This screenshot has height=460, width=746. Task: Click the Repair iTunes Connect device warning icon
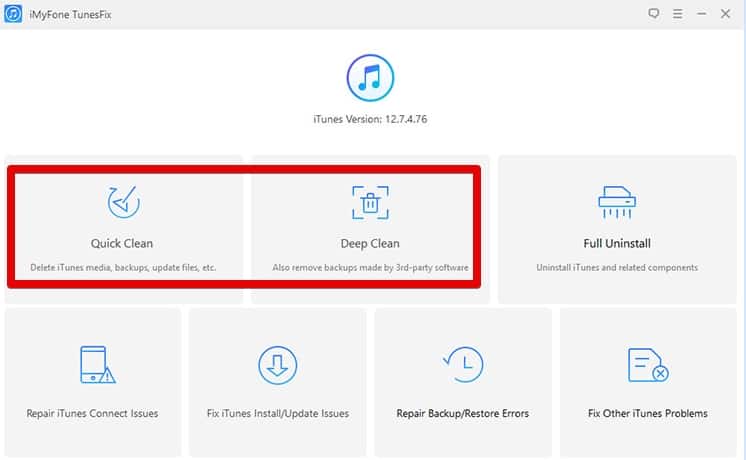coord(98,364)
